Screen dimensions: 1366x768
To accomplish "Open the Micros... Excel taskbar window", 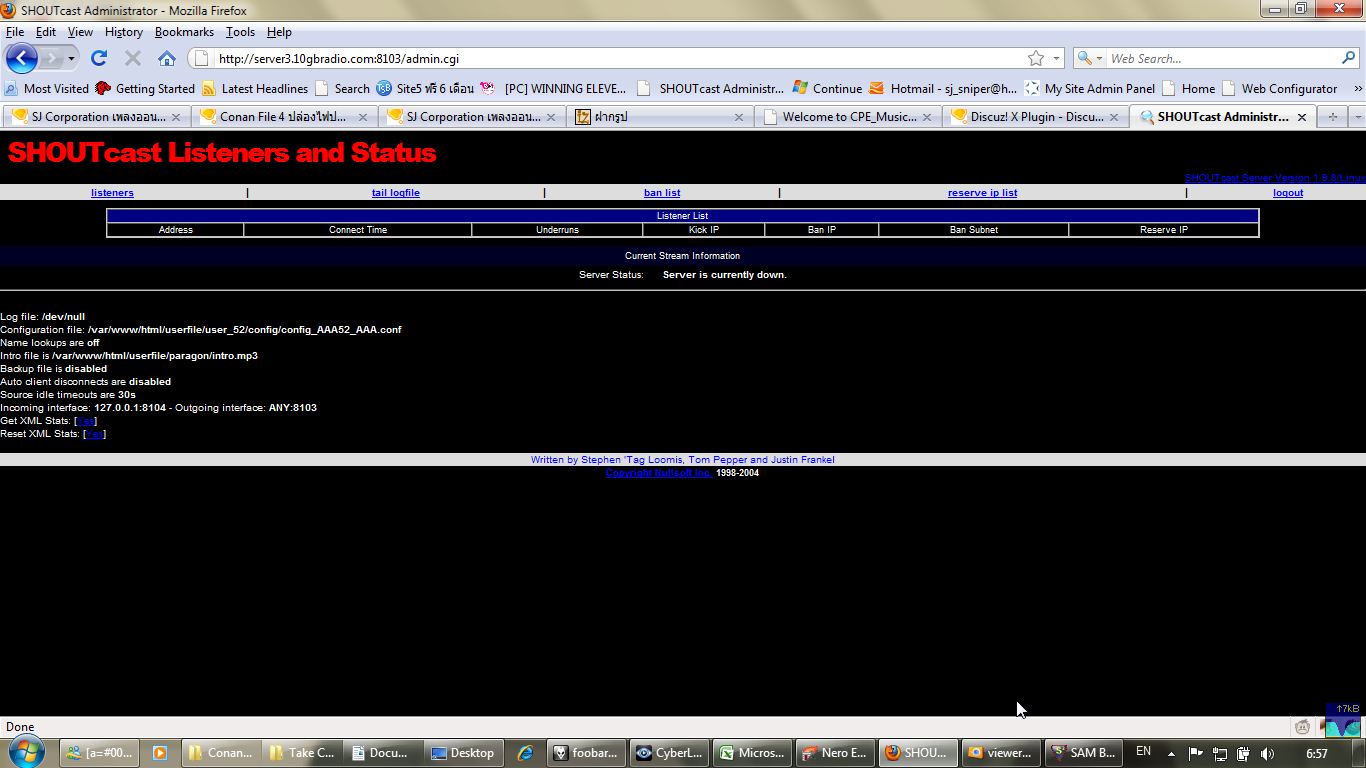I will (x=752, y=753).
